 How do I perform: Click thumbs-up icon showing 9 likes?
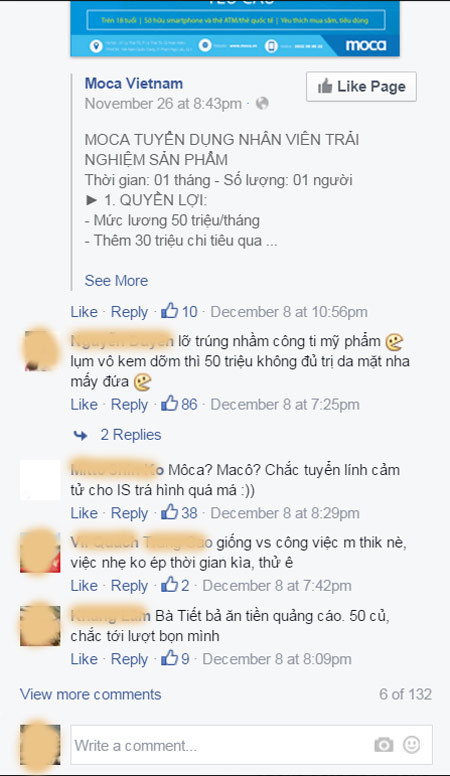[169, 658]
